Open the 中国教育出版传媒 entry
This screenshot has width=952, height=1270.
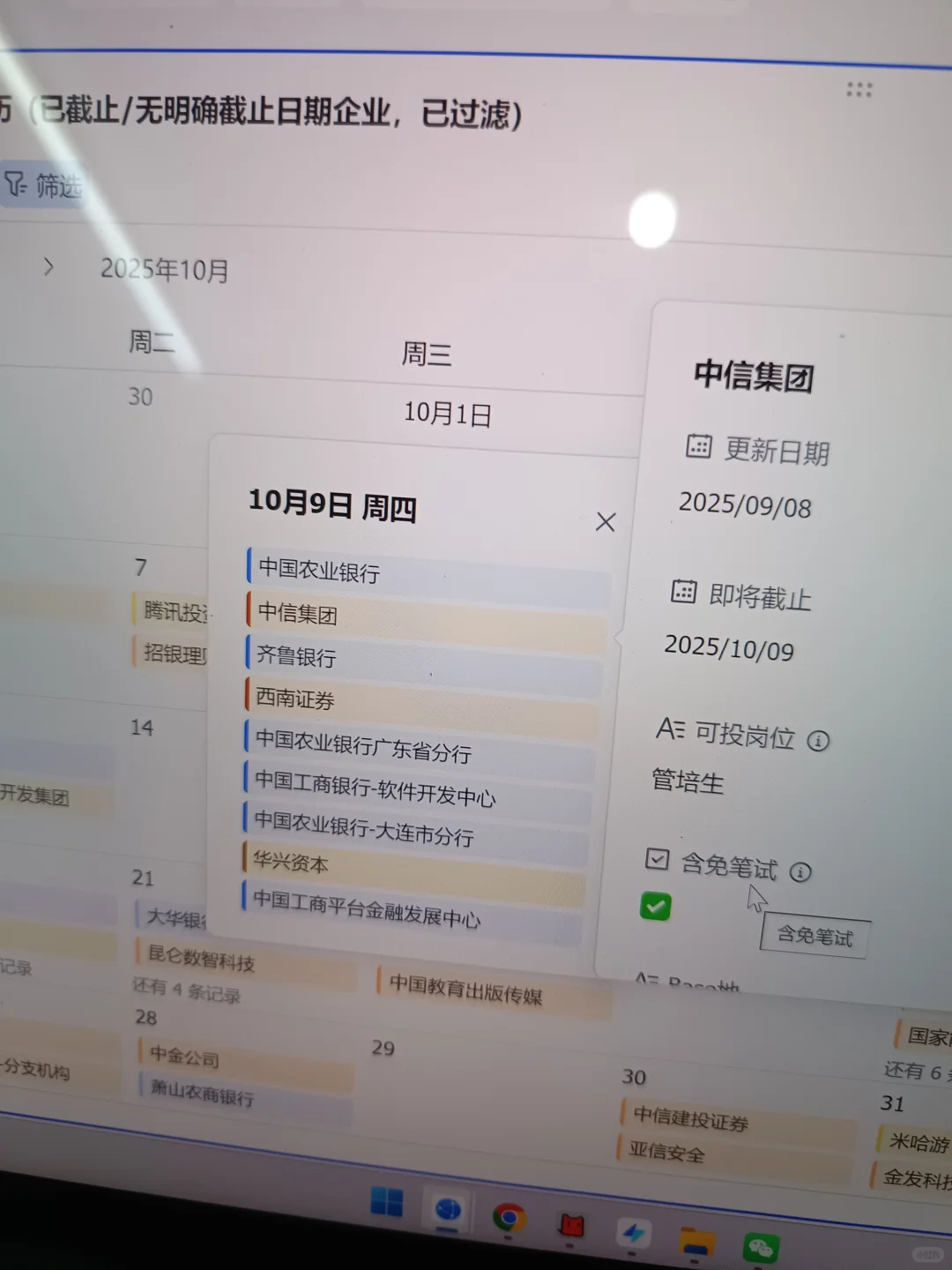[494, 991]
